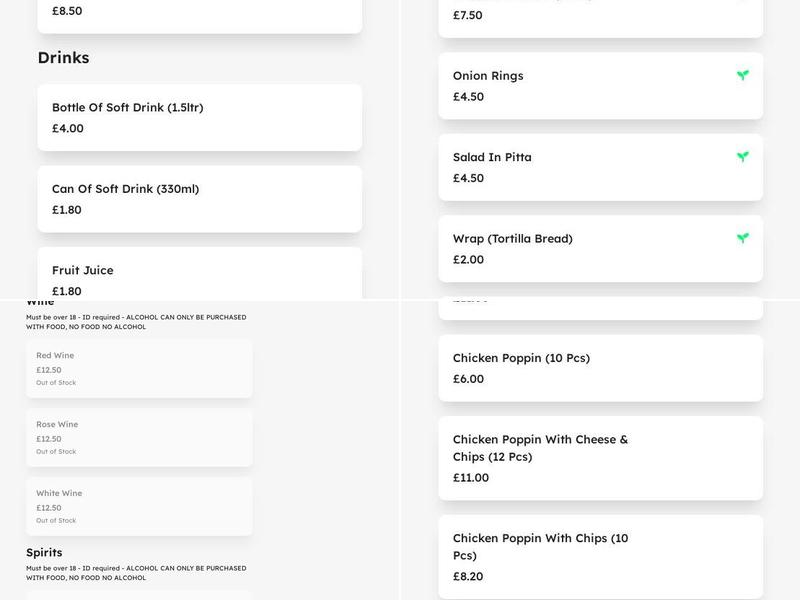Select Chicken Poppin With Cheese & Chips
The height and width of the screenshot is (600, 800).
click(x=599, y=458)
